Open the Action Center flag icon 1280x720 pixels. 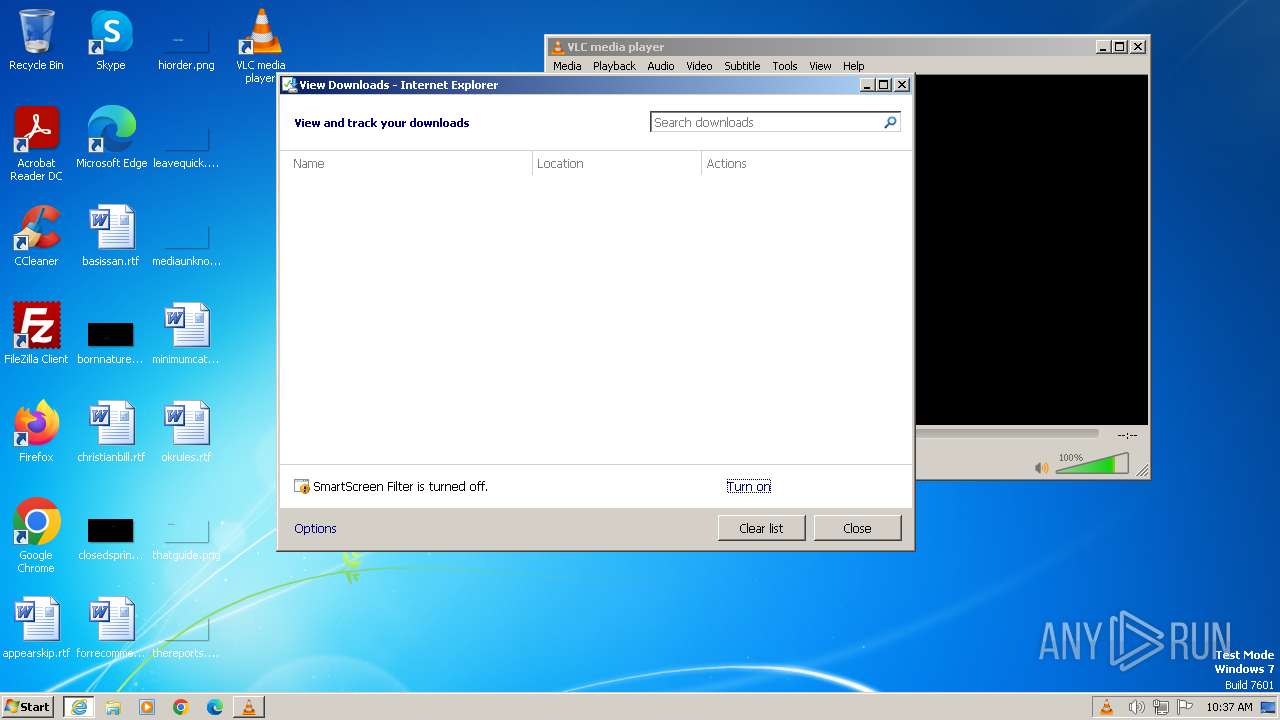(1184, 707)
